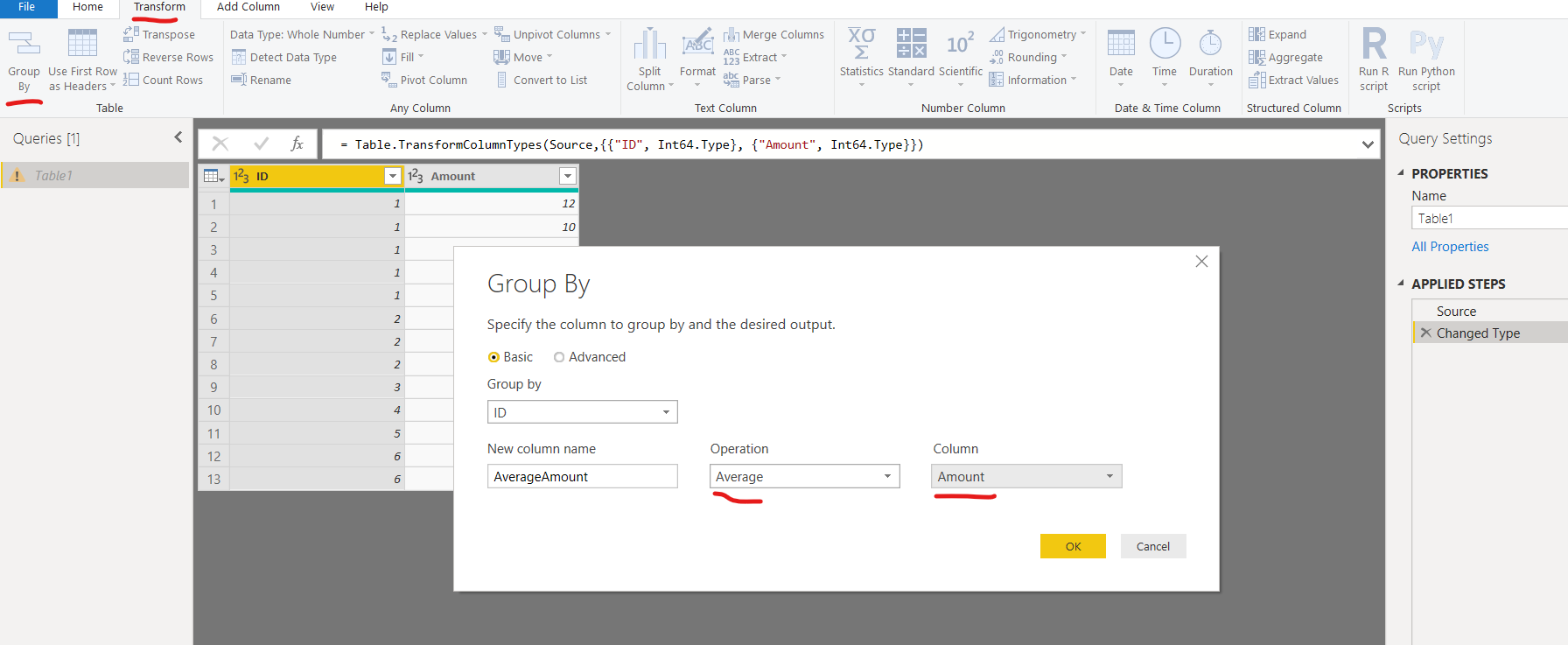Choose the Pivot Column command
The image size is (1568, 645).
coord(424,80)
